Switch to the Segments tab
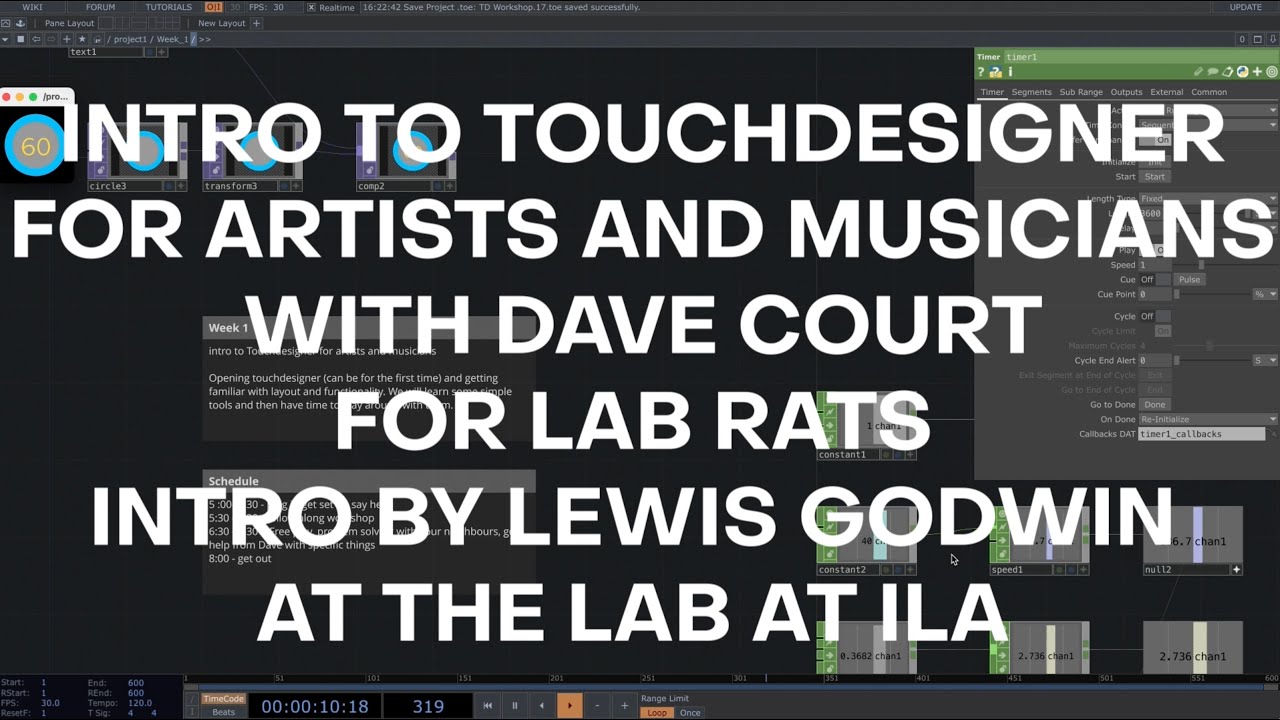The height and width of the screenshot is (720, 1280). tap(1031, 92)
